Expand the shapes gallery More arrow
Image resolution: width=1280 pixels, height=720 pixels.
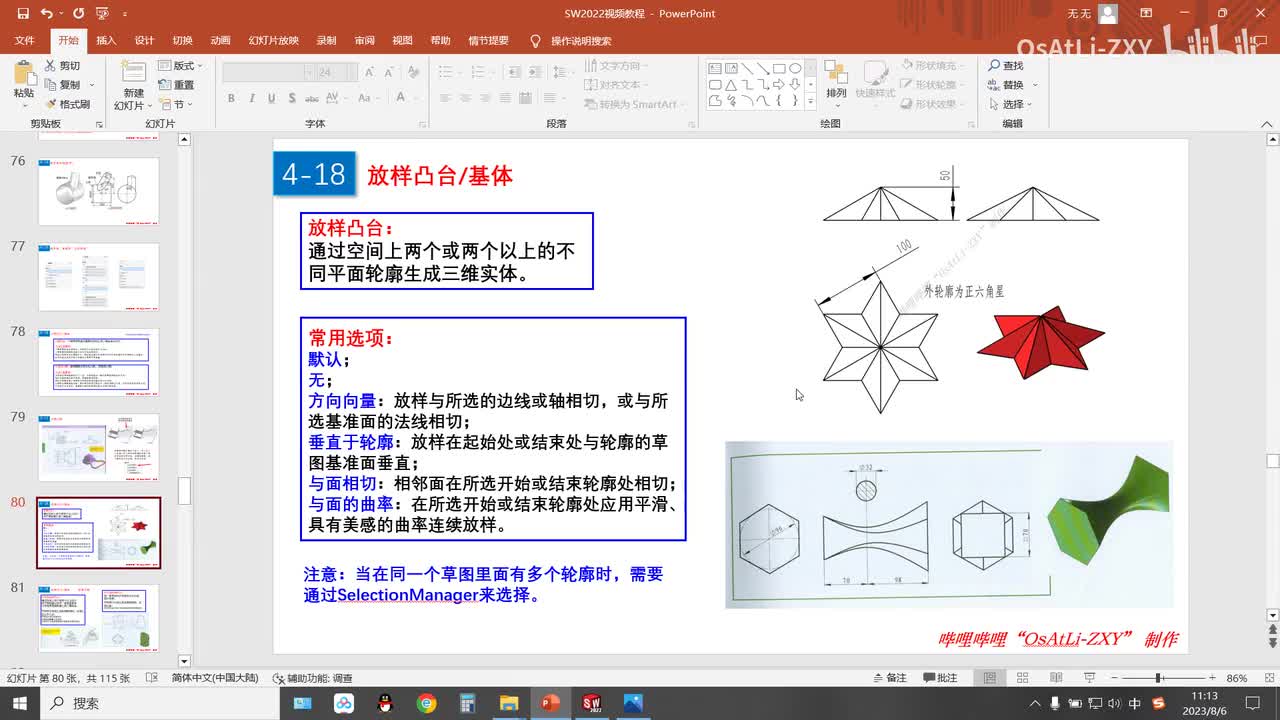click(810, 101)
